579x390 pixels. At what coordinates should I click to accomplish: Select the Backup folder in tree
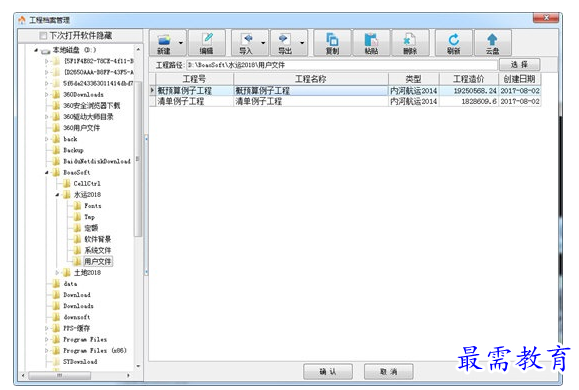[x=73, y=150]
